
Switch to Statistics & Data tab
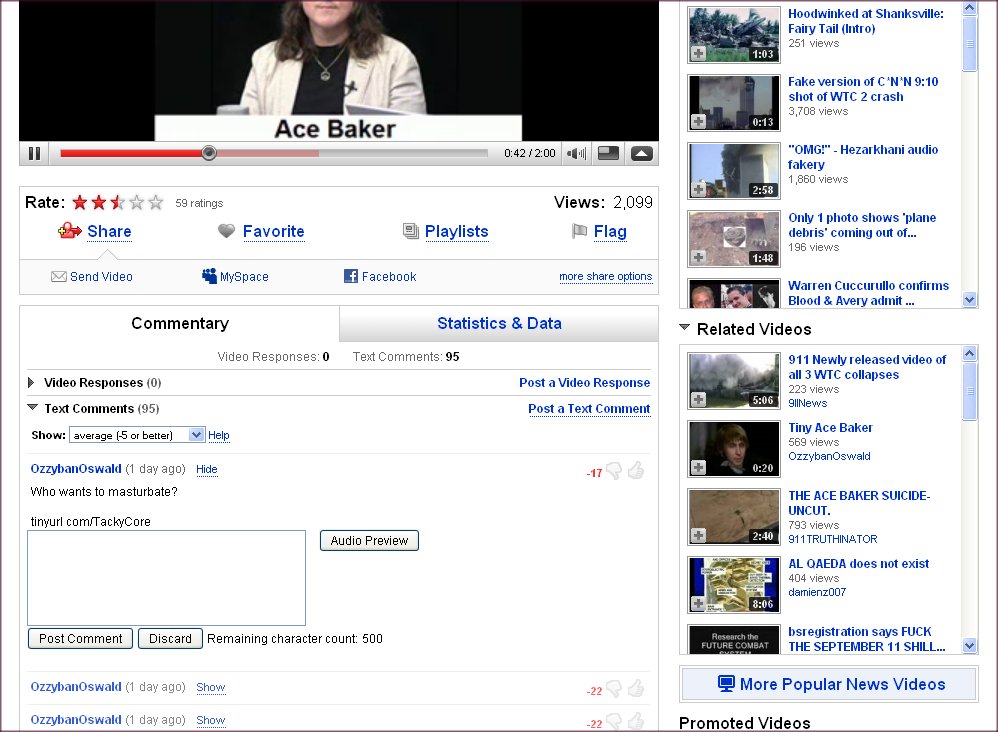(x=499, y=323)
